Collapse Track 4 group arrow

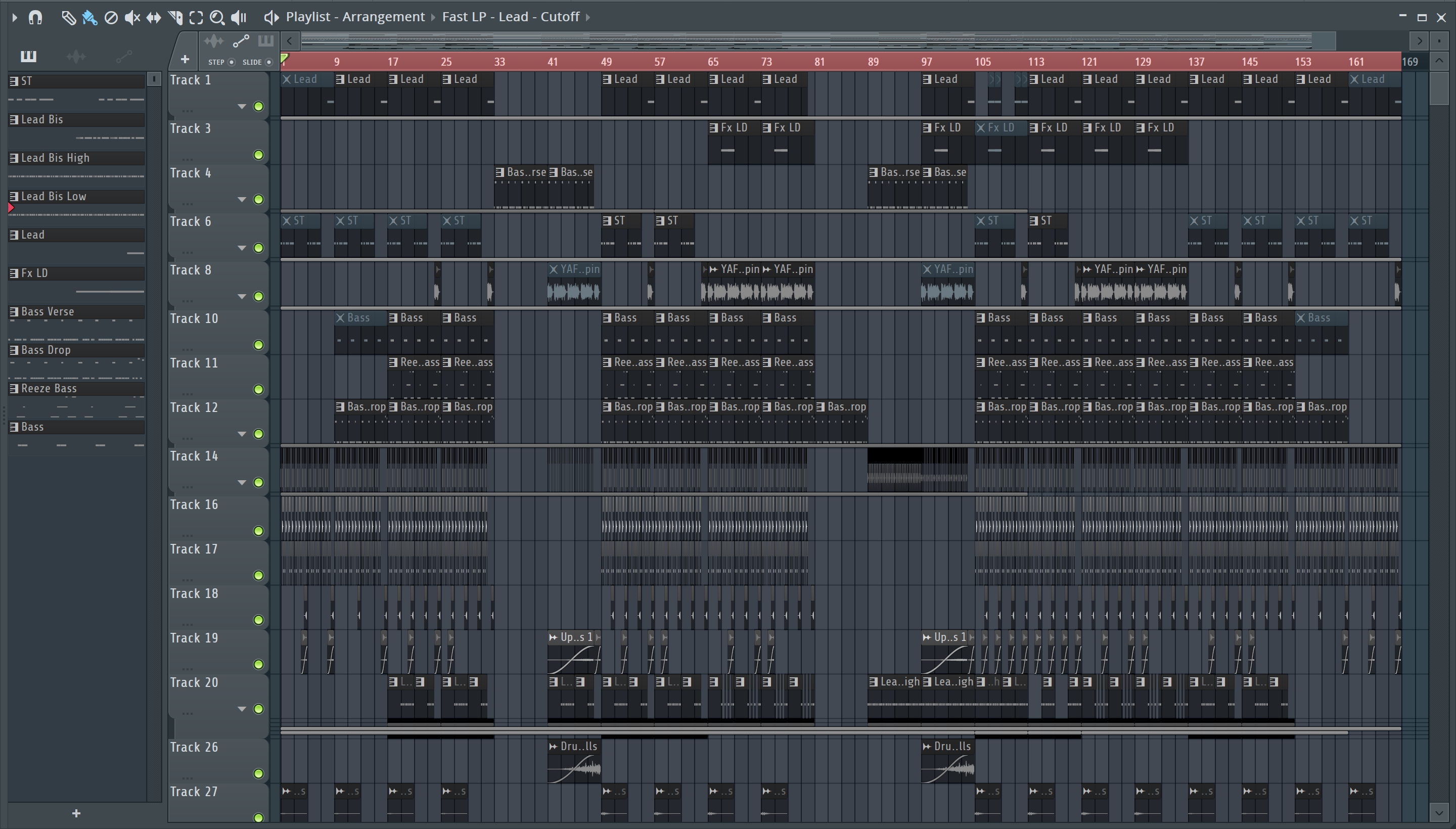coord(242,199)
